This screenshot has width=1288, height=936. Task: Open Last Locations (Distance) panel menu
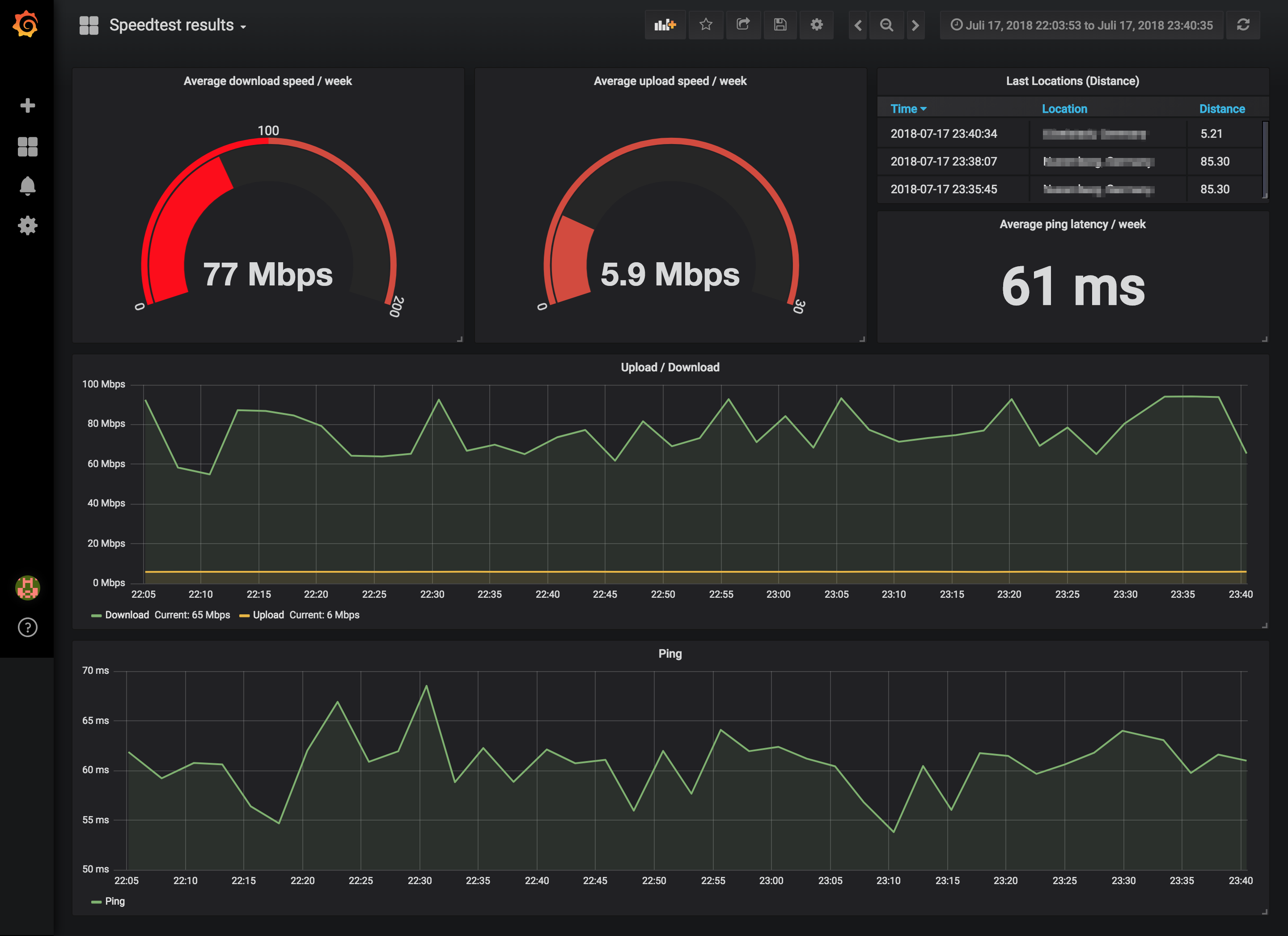pos(1072,81)
